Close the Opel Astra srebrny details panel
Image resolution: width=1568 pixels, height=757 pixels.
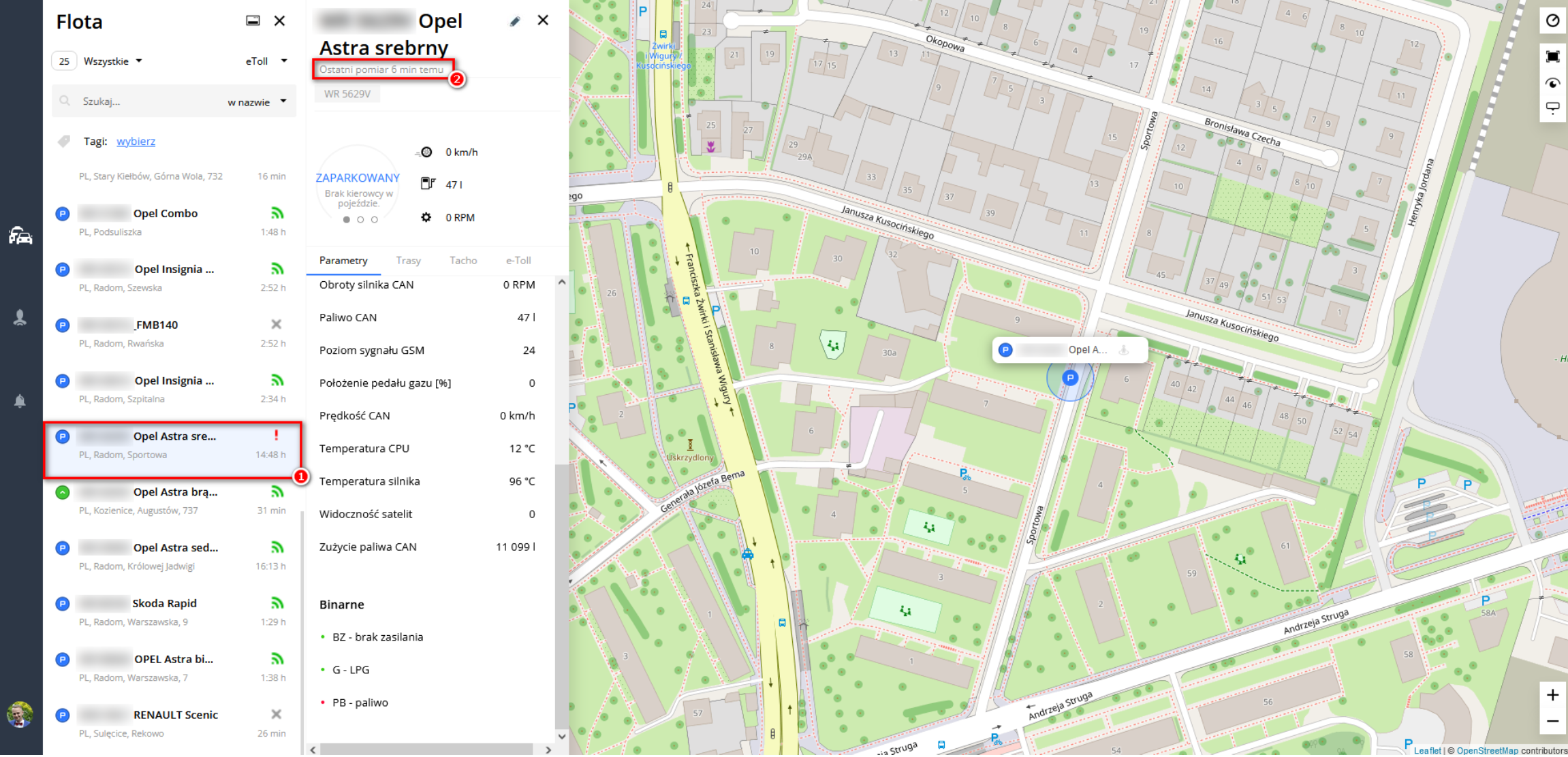coord(543,20)
